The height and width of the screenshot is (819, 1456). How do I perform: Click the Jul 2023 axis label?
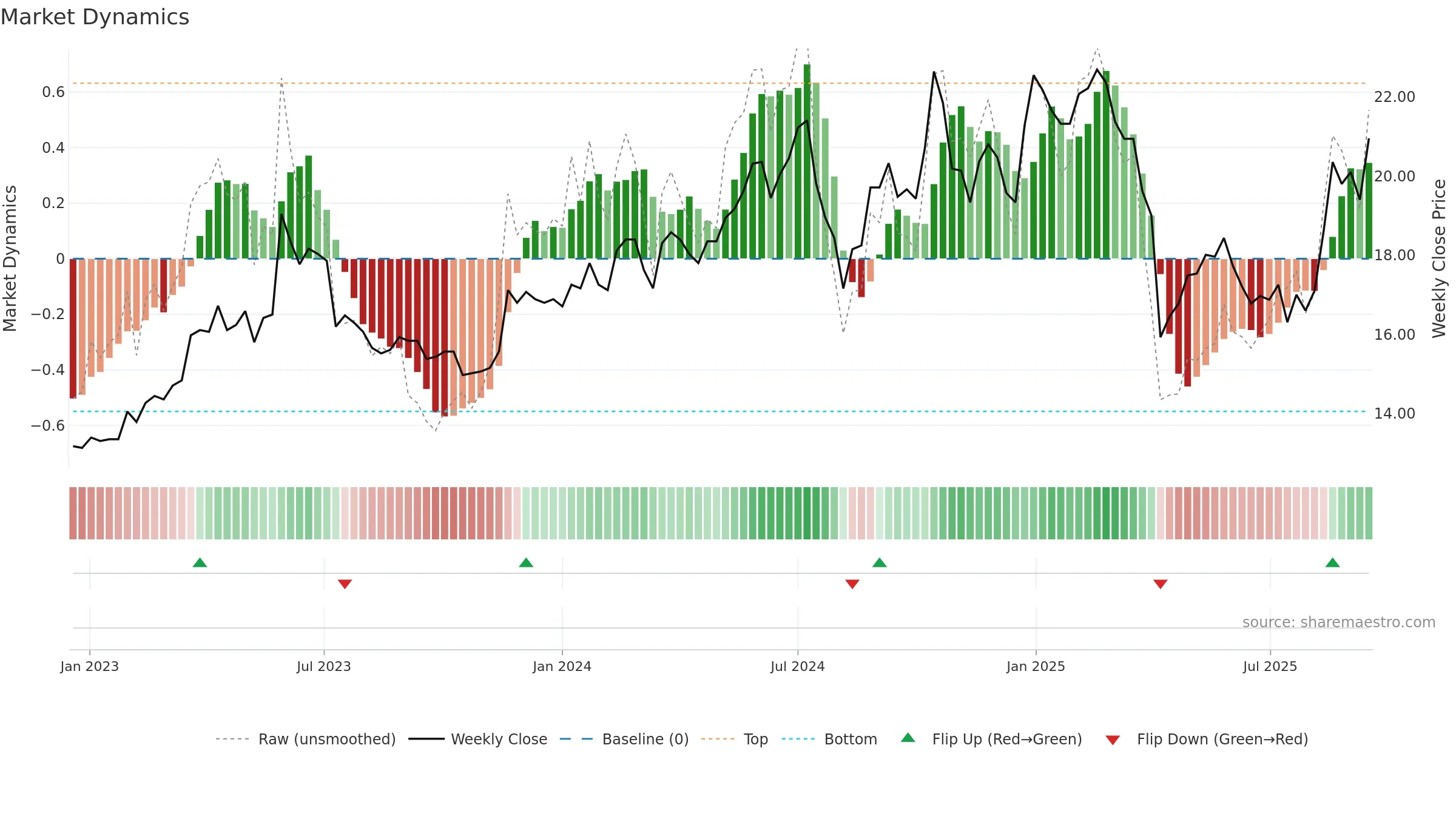(324, 666)
